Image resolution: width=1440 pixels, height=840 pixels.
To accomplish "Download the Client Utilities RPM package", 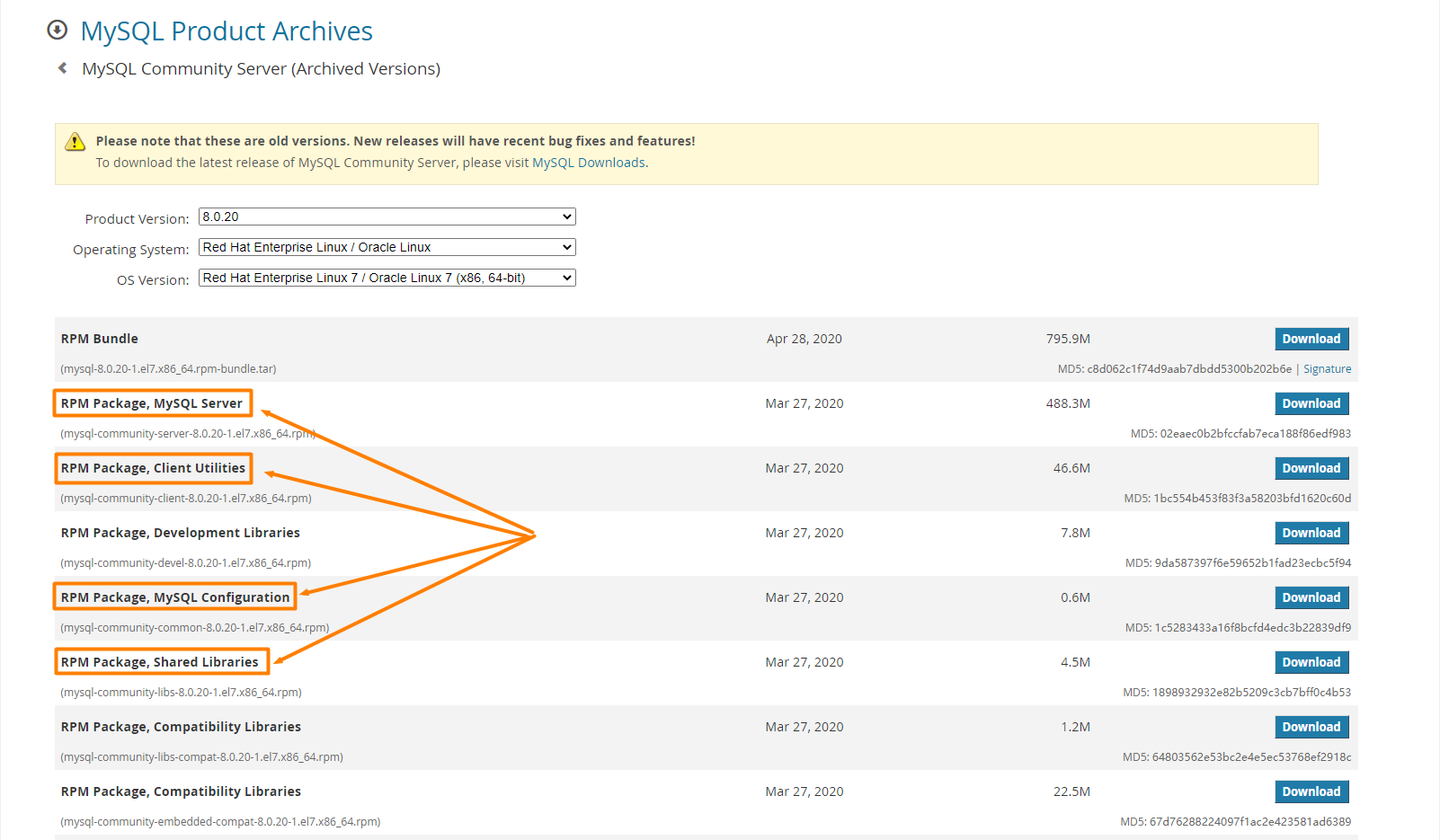I will (x=1311, y=468).
